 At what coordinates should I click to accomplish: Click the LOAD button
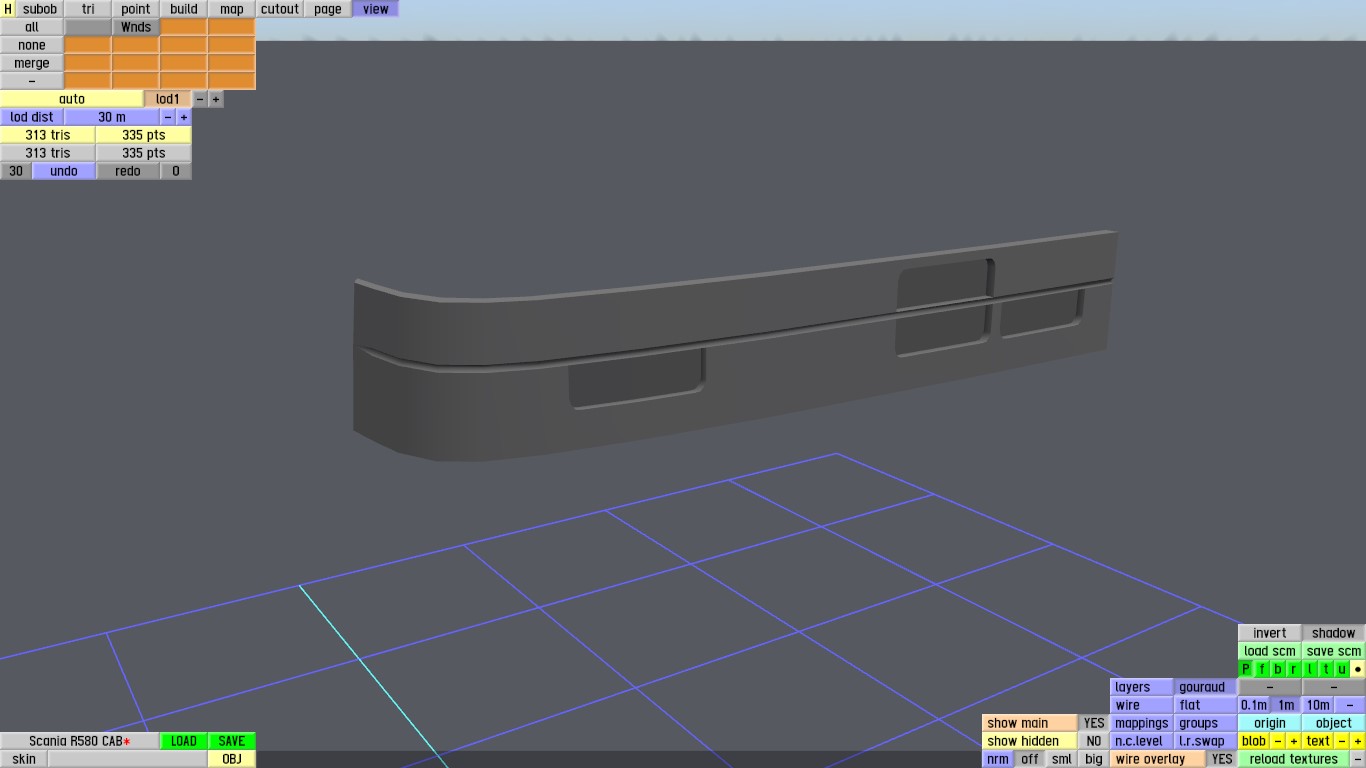point(184,741)
